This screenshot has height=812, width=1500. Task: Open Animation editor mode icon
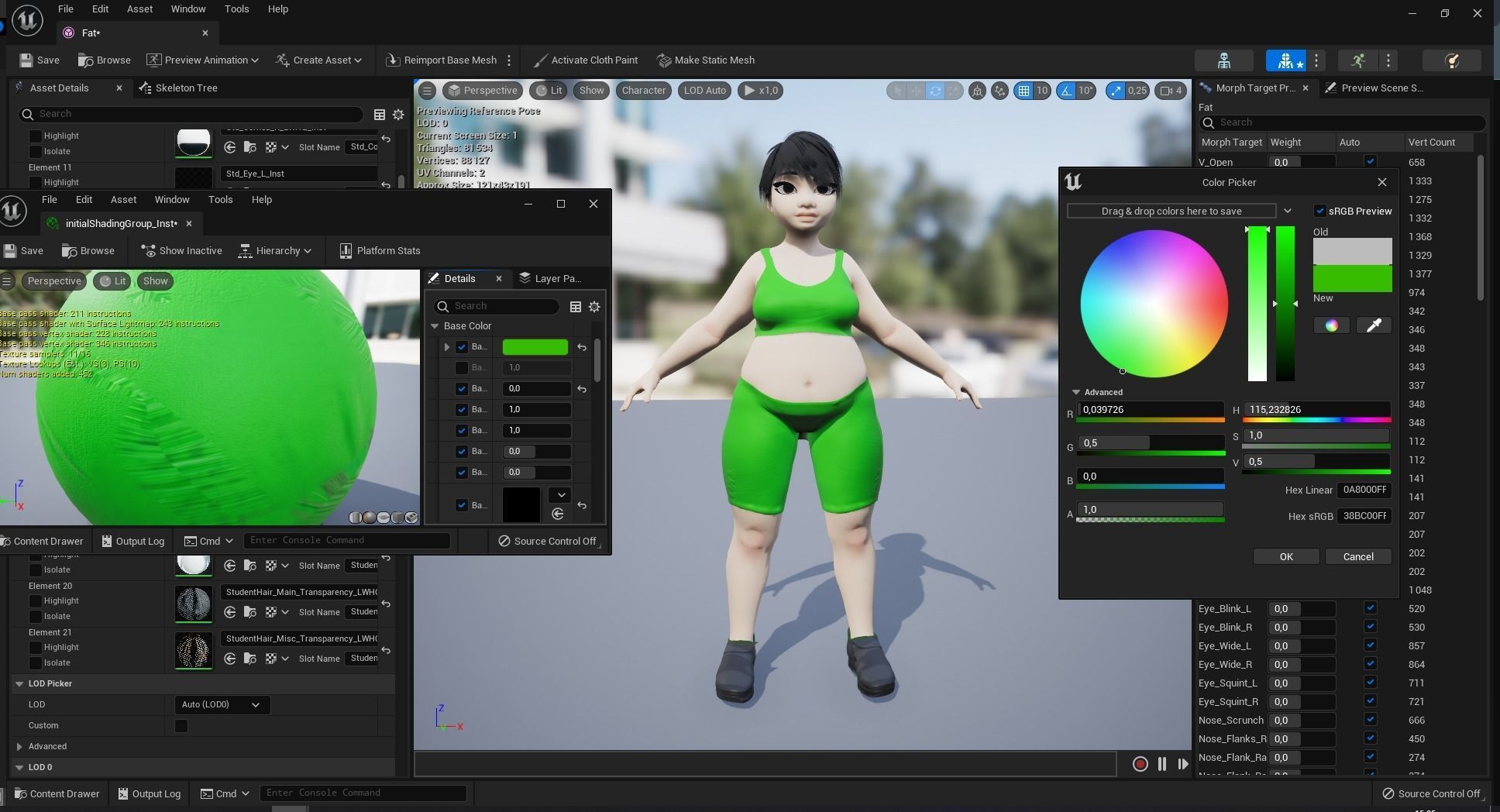tap(1358, 60)
